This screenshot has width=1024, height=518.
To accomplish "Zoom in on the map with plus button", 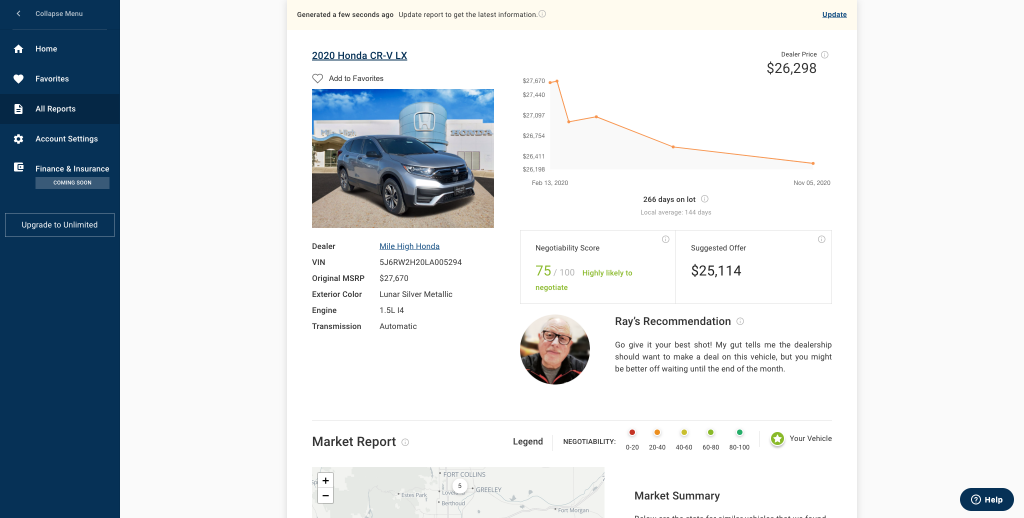I will pyautogui.click(x=325, y=481).
